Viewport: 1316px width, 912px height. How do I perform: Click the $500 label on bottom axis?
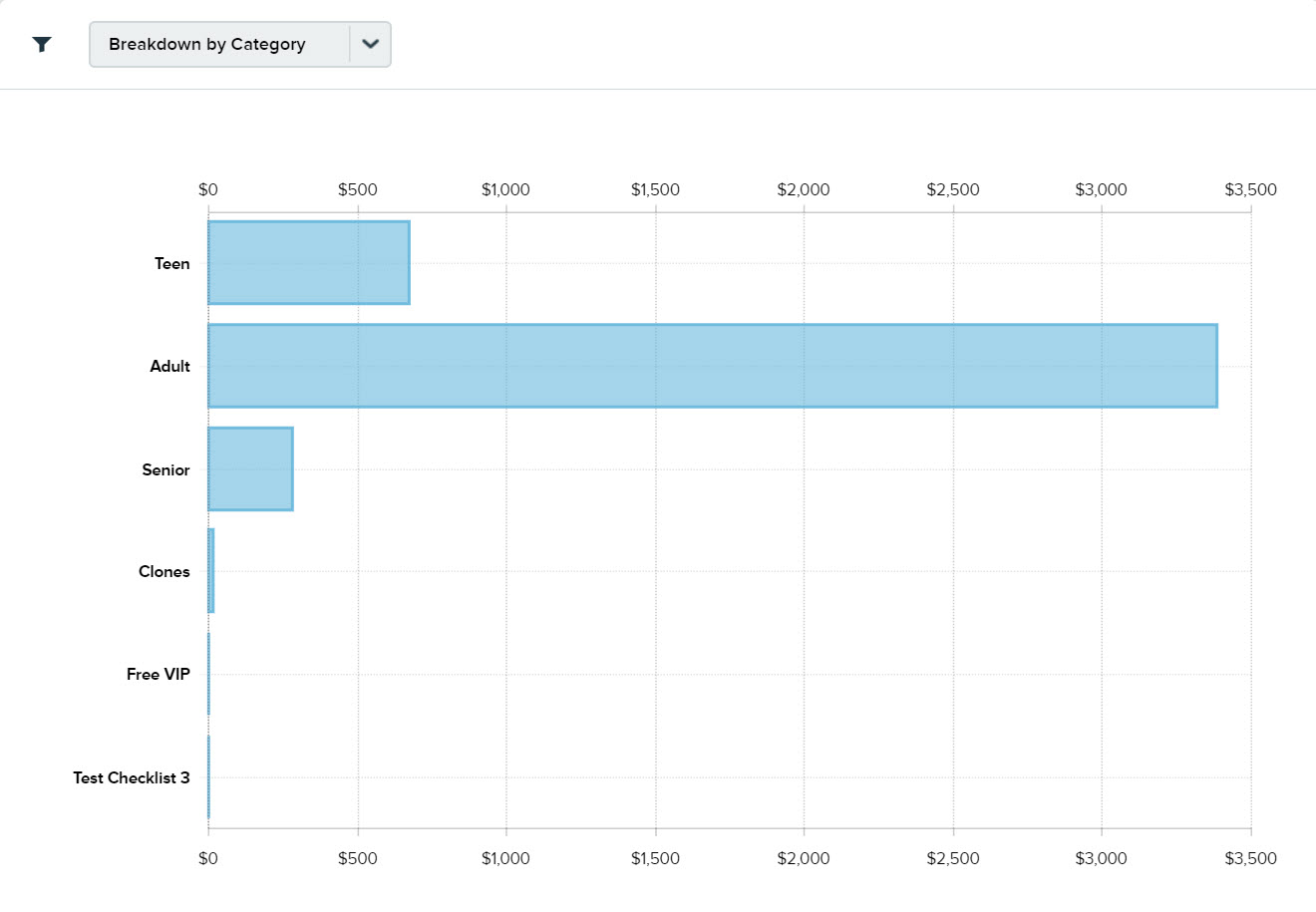point(357,858)
